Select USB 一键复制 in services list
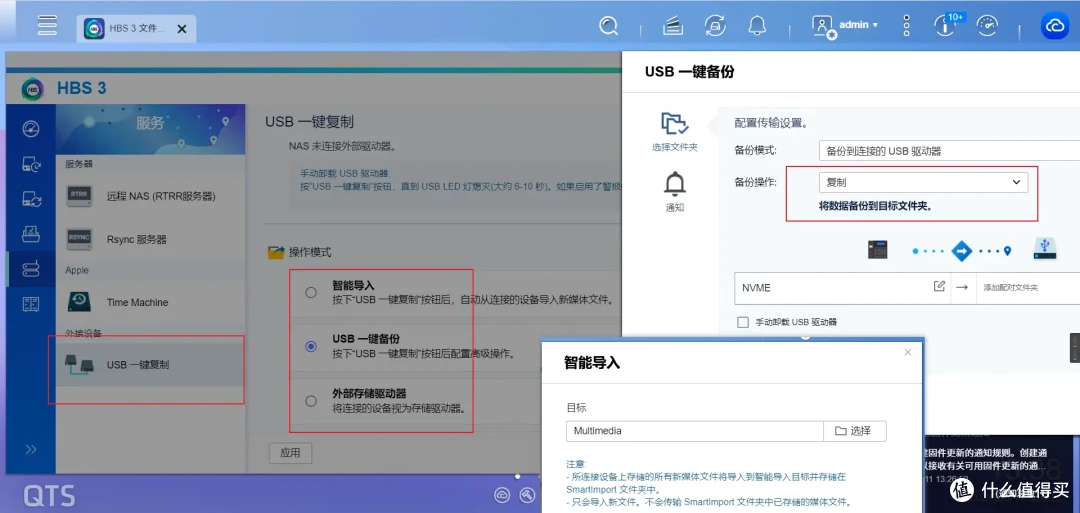The image size is (1080, 513). coord(150,364)
